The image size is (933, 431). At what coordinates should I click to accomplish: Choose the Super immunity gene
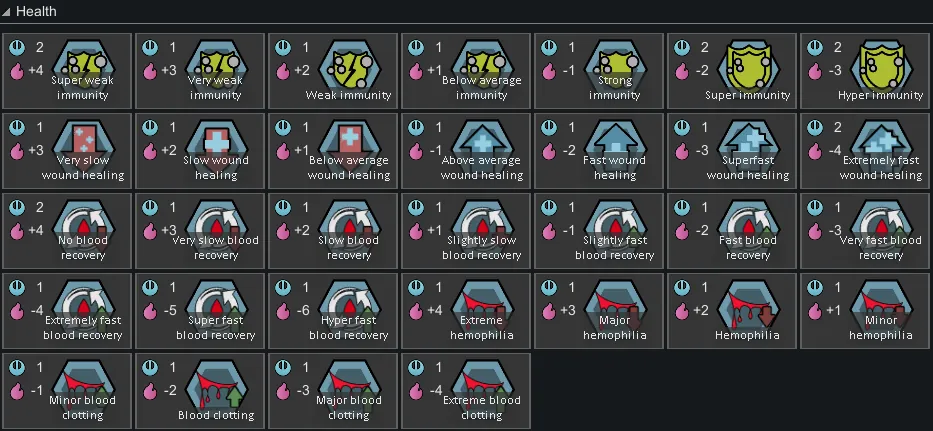(732, 71)
